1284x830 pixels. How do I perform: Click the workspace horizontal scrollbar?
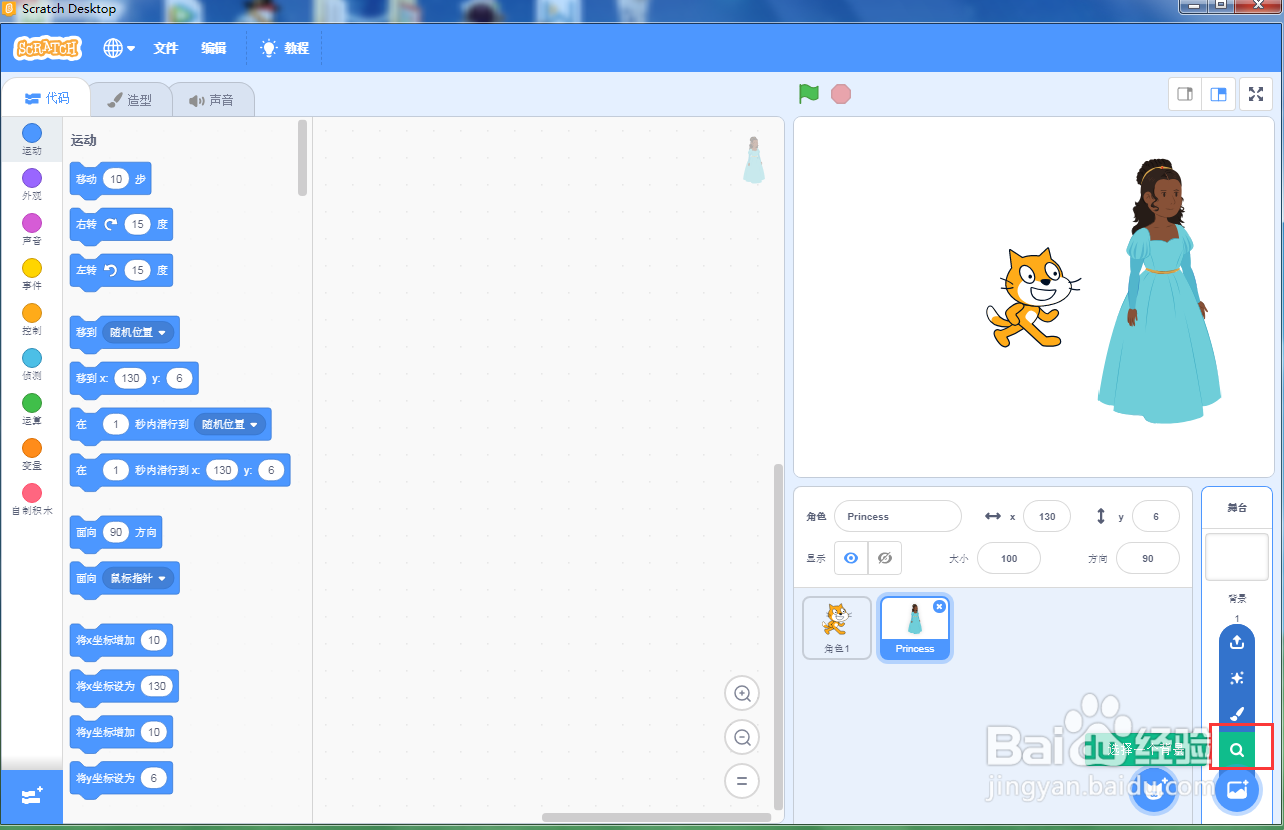point(658,817)
